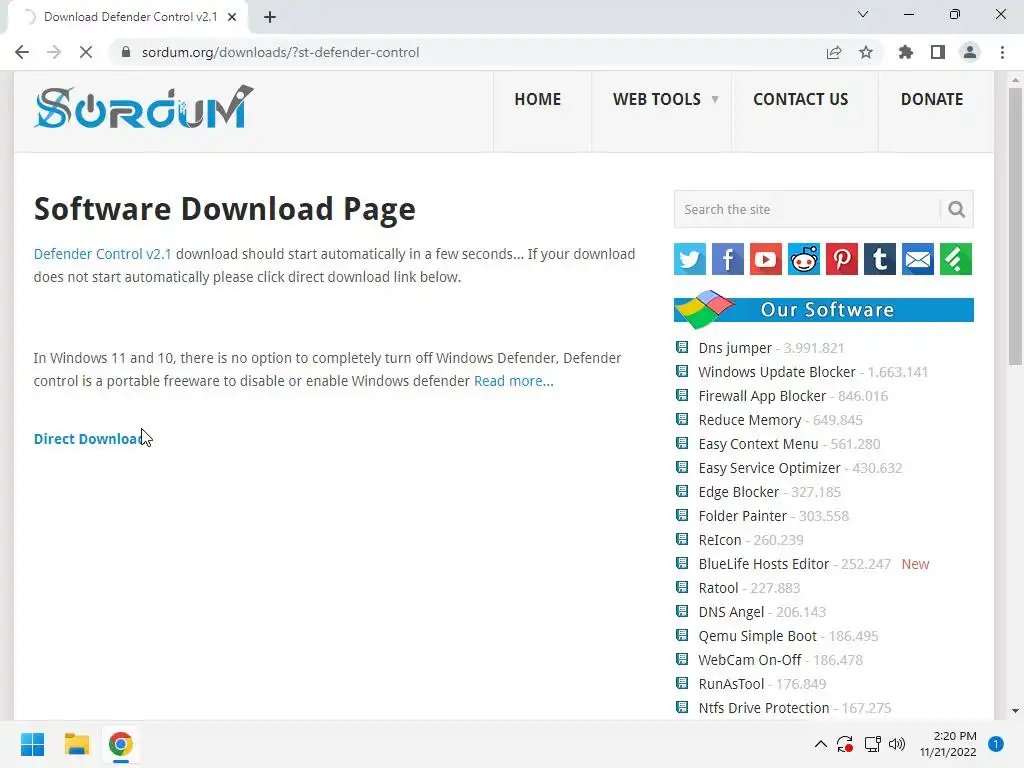This screenshot has width=1024, height=768.
Task: Open the BlueLife Hosts Editor link
Action: (763, 564)
